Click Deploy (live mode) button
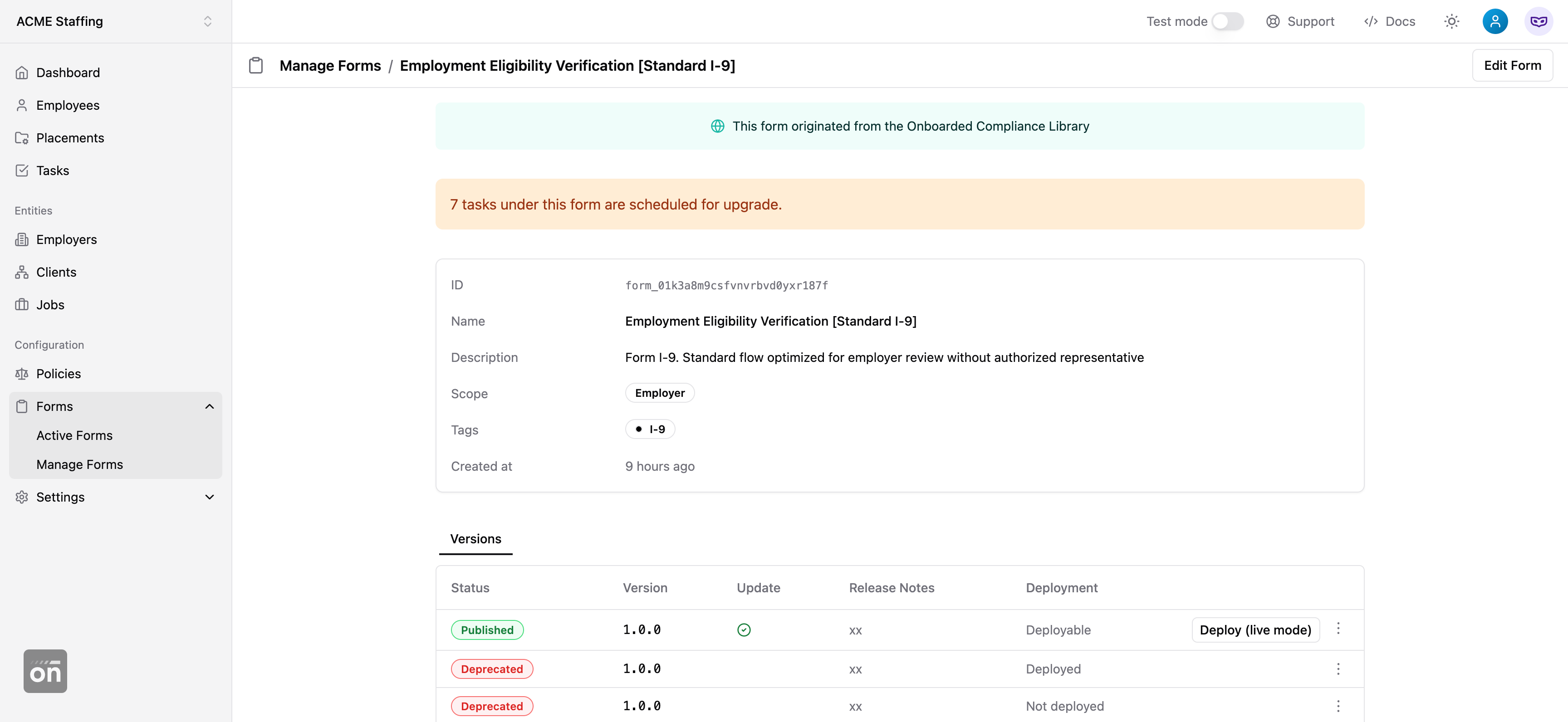Viewport: 1568px width, 722px height. click(1255, 629)
